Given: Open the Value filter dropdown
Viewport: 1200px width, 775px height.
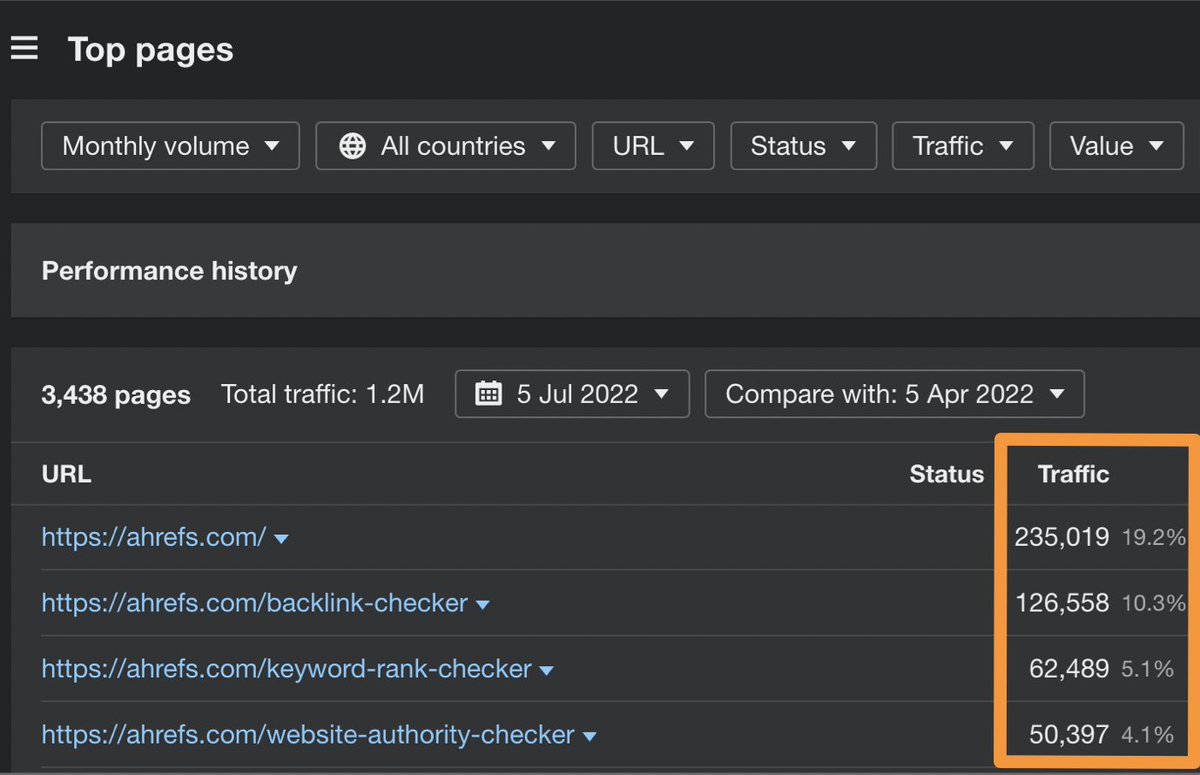Looking at the screenshot, I should (1117, 146).
